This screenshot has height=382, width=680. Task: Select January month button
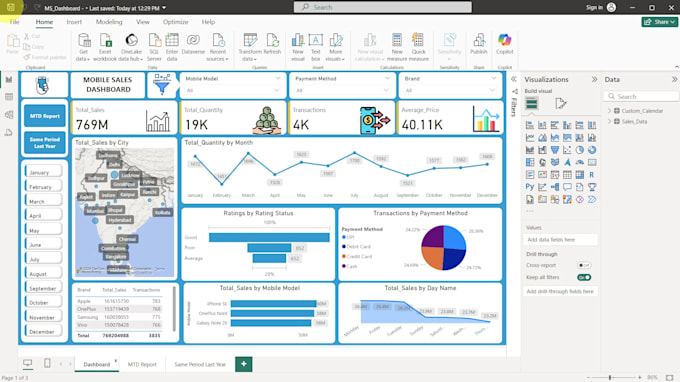[x=43, y=171]
